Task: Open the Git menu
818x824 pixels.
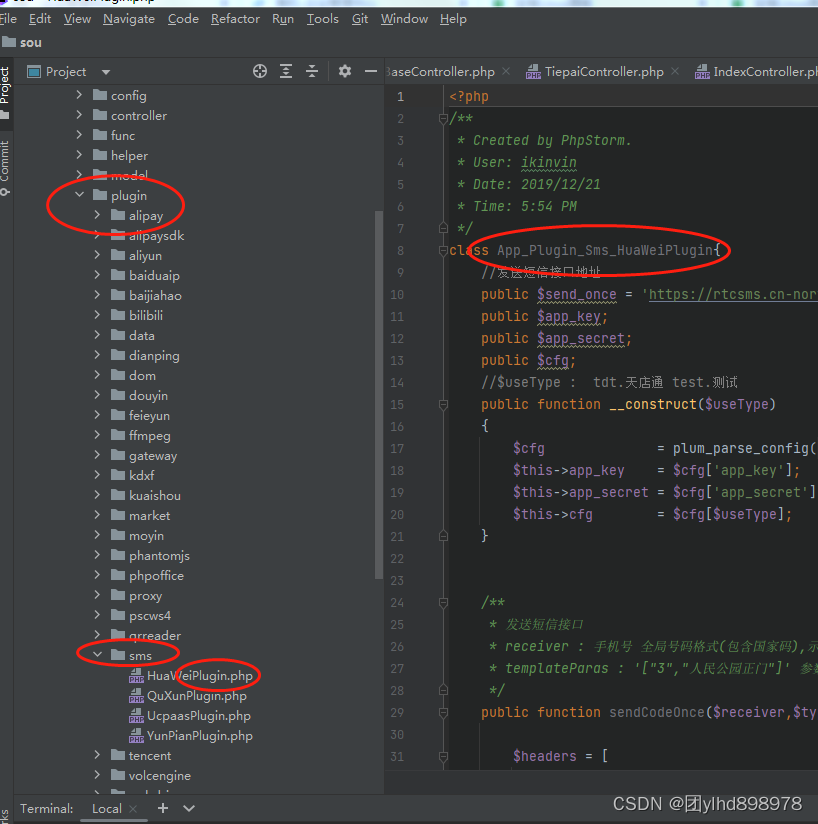Action: coord(360,19)
